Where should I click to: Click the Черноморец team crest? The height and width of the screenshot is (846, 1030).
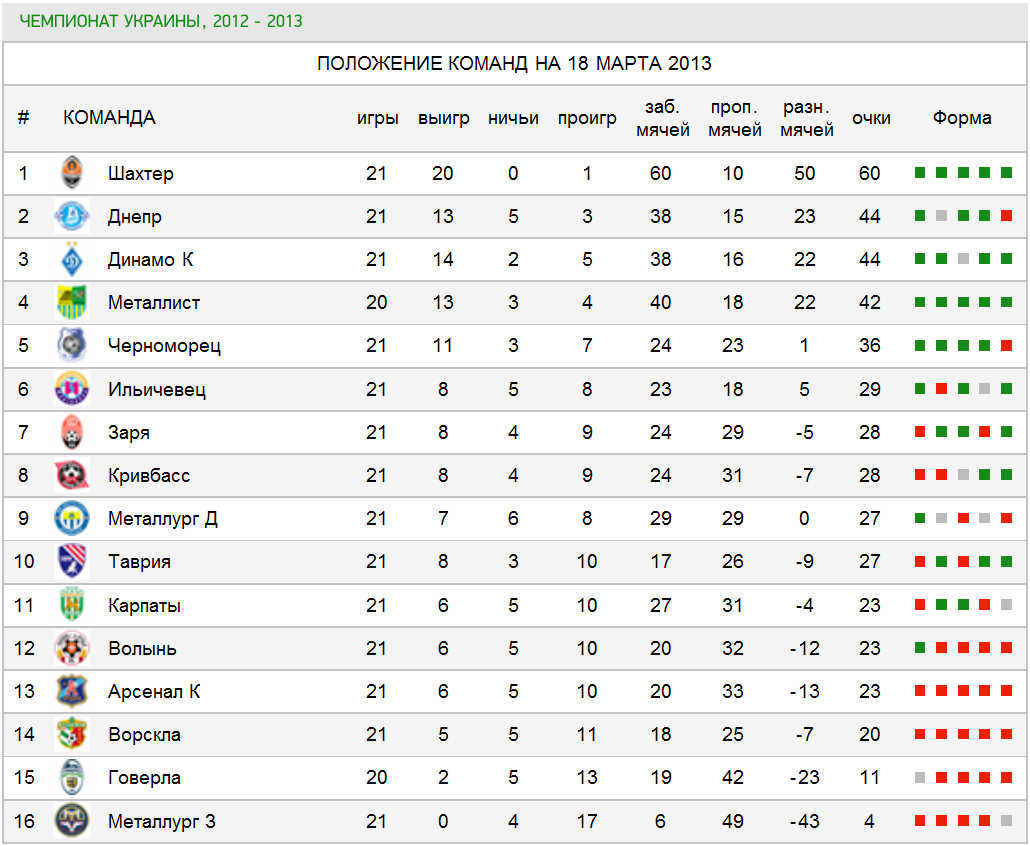pyautogui.click(x=72, y=346)
